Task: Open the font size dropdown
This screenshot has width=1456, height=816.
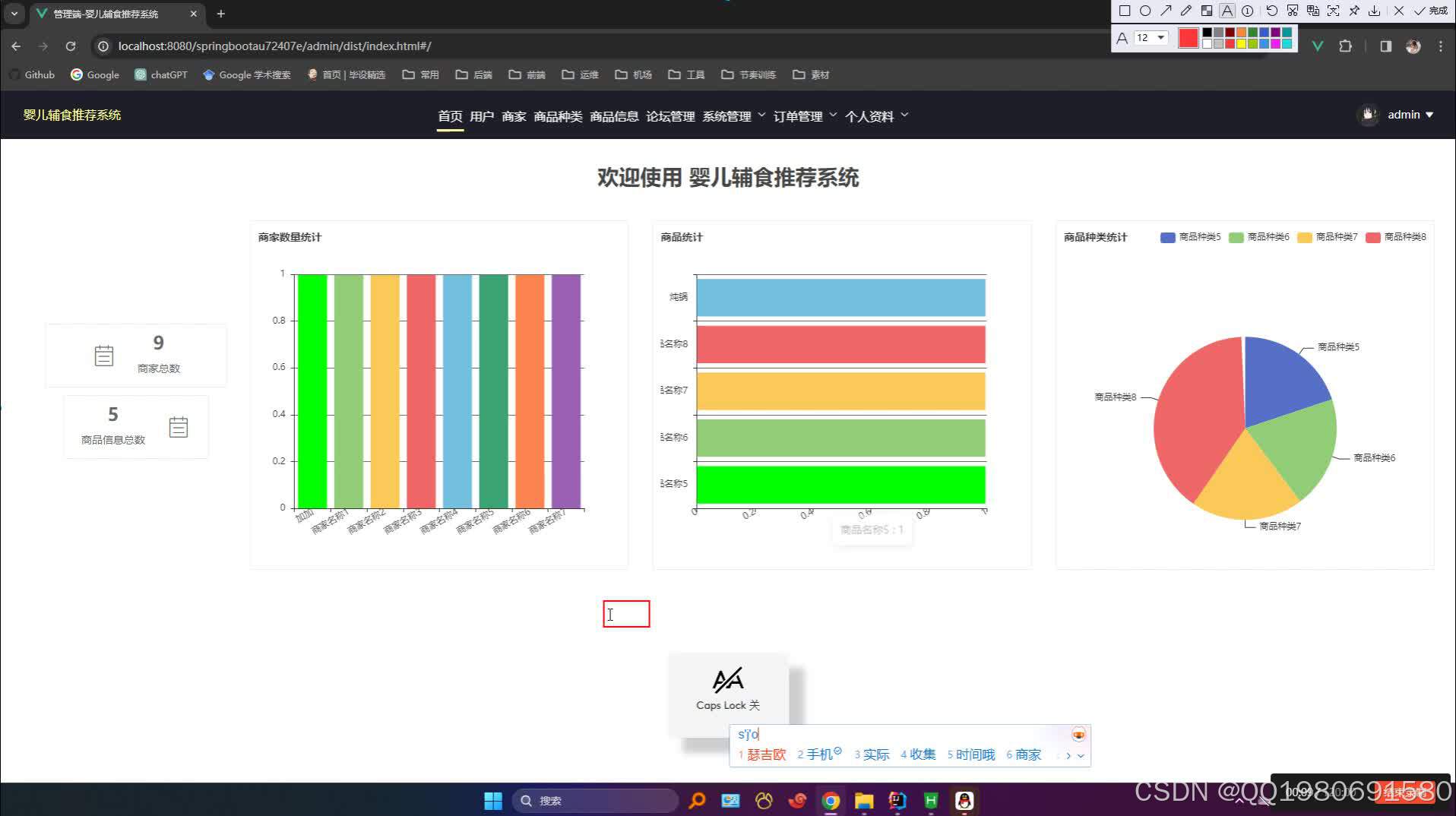Action: 1161,38
